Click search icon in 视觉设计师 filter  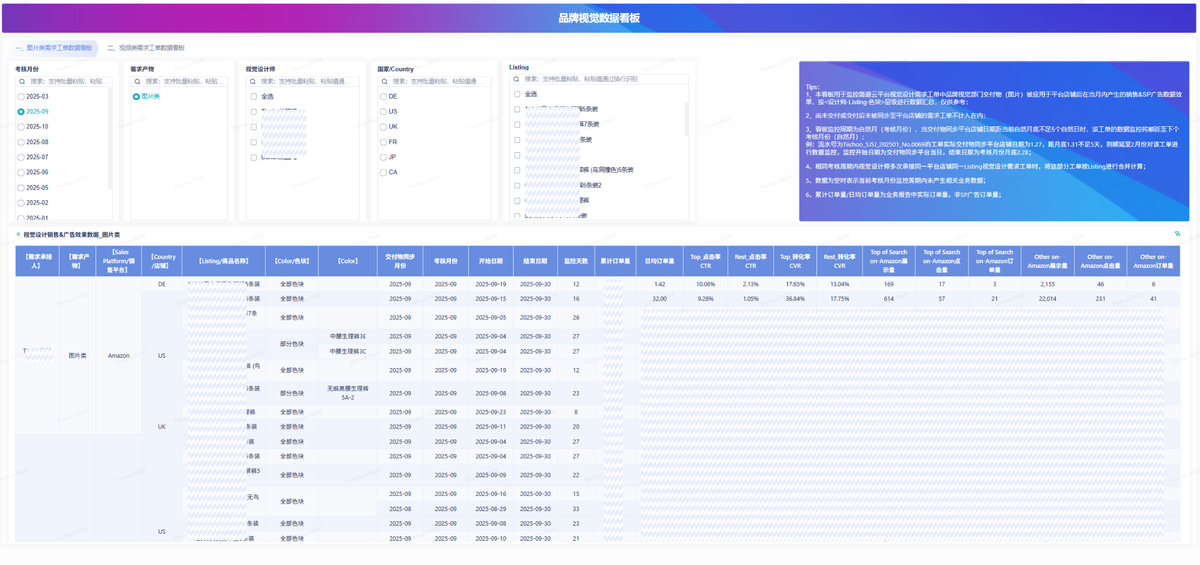pos(253,81)
